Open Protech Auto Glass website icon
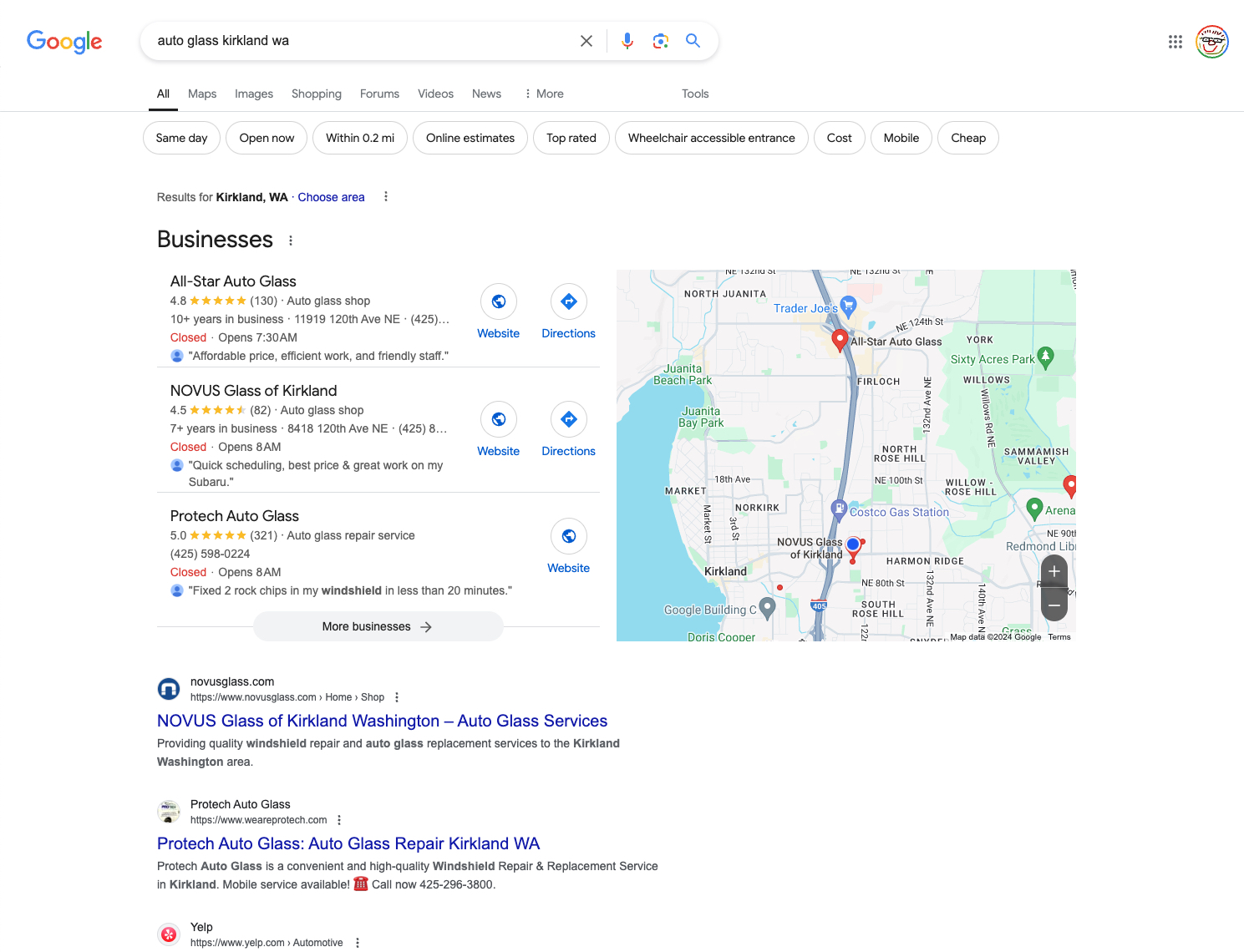The image size is (1244, 952). [569, 536]
